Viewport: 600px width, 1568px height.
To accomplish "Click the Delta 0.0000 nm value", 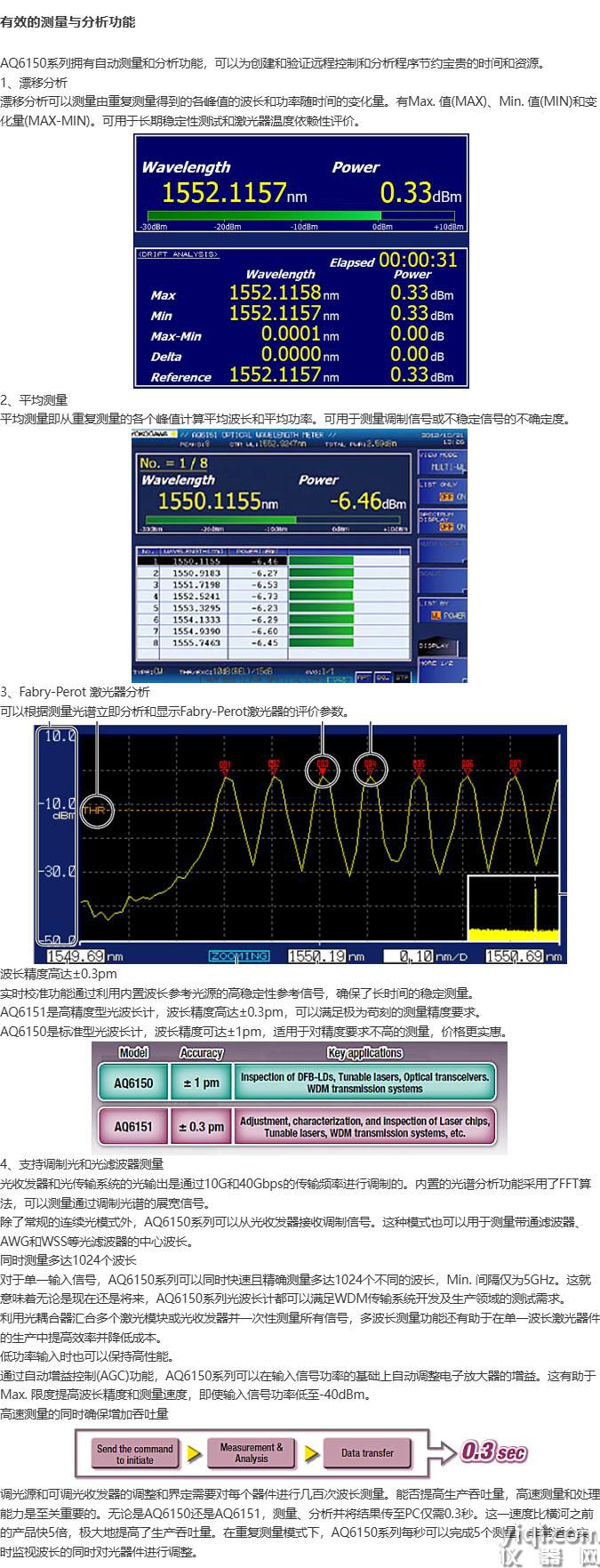I will click(300, 355).
